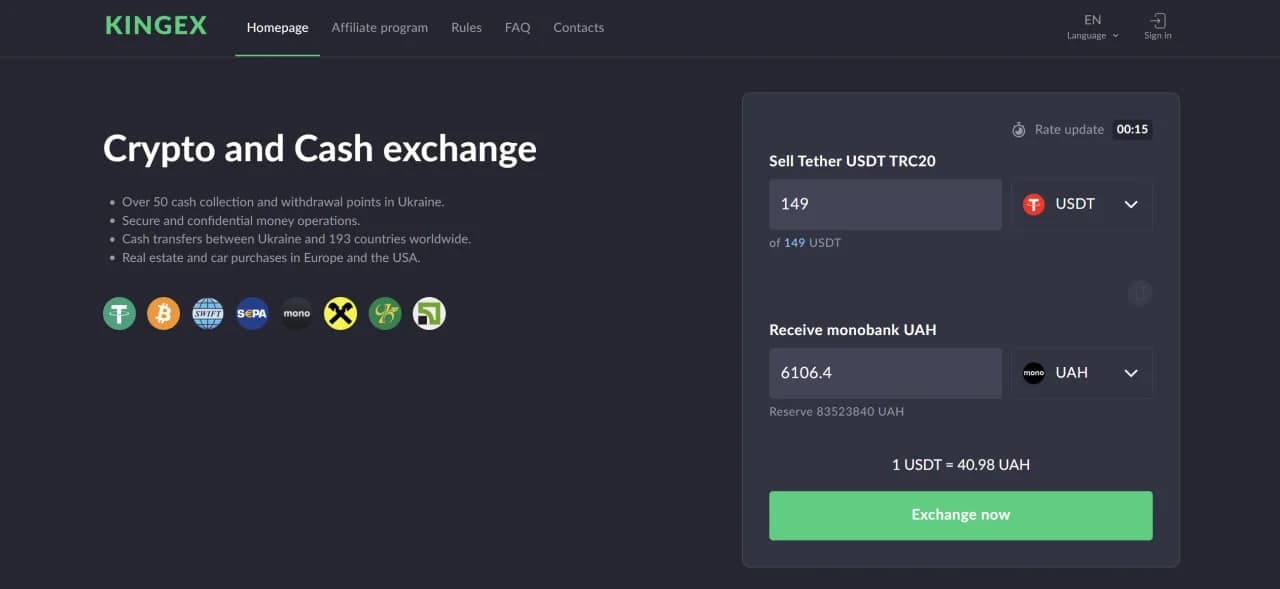Click the SWIFT transfer icon

pyautogui.click(x=207, y=313)
